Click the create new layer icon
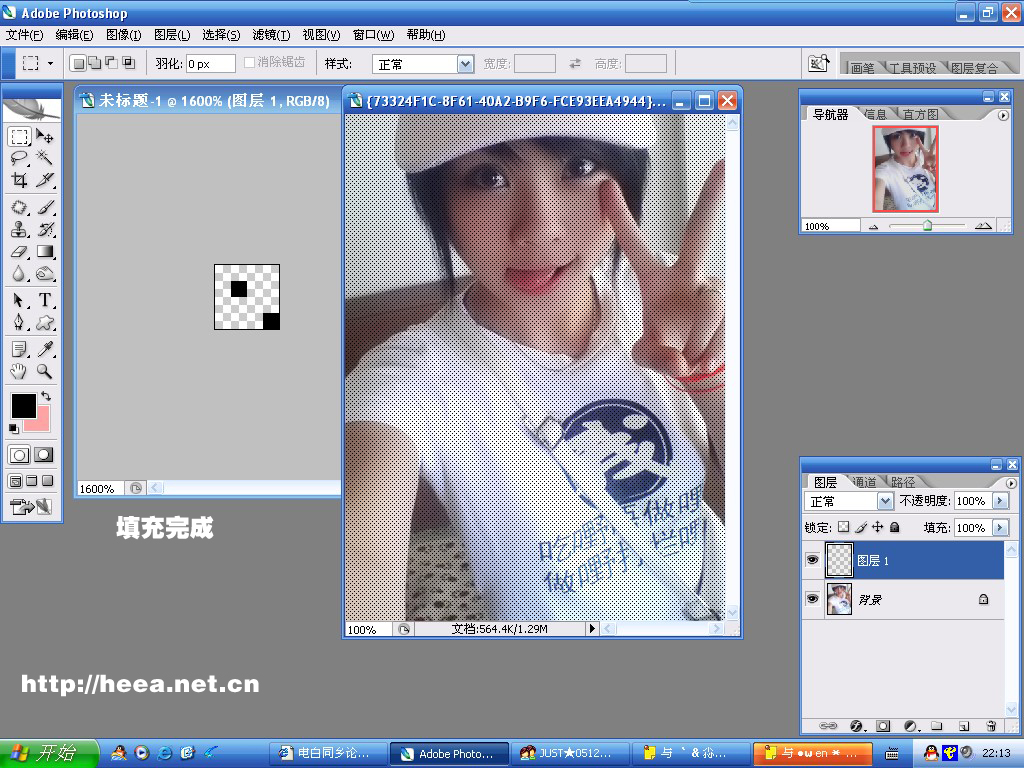The height and width of the screenshot is (768, 1024). tap(963, 725)
